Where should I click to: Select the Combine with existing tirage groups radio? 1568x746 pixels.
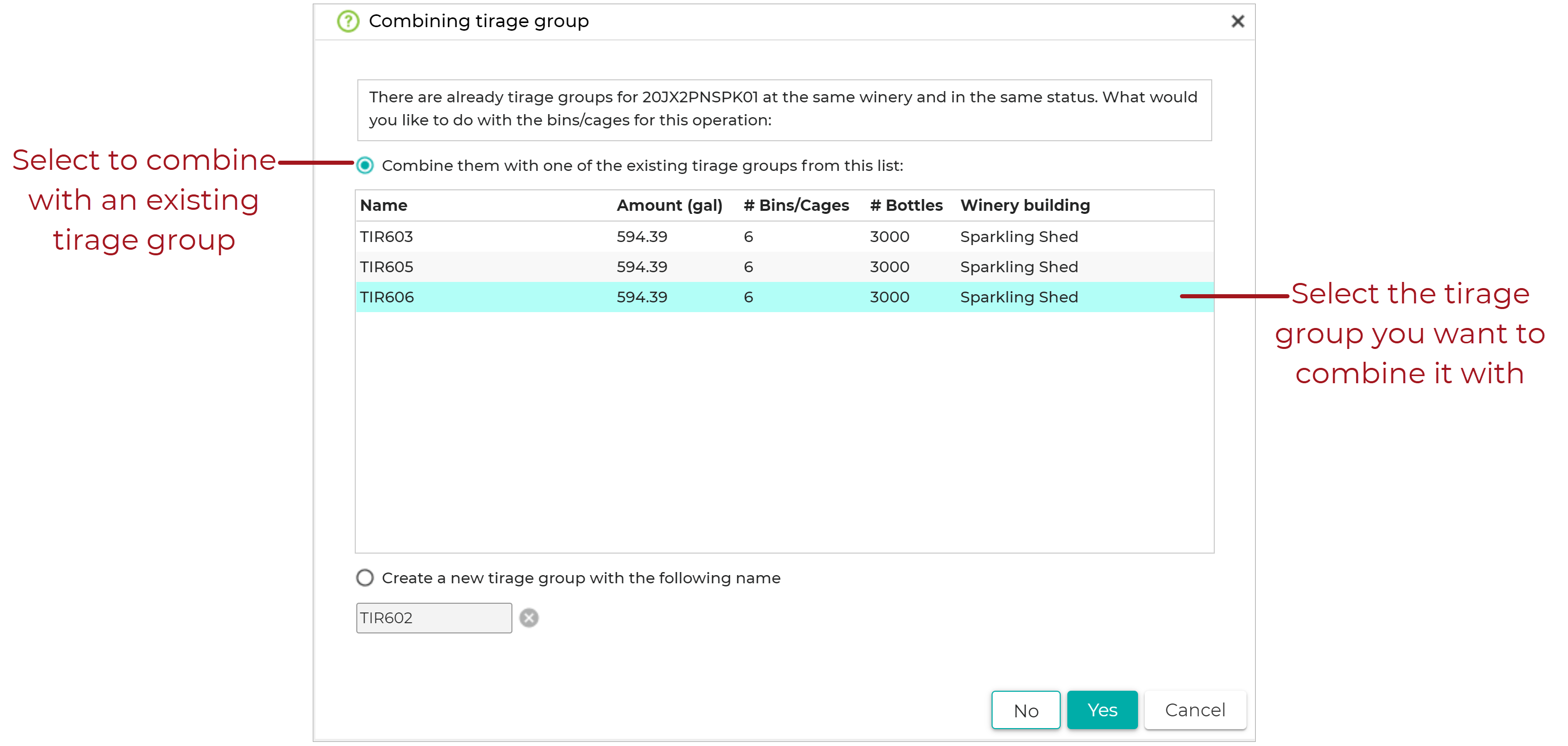coord(364,165)
